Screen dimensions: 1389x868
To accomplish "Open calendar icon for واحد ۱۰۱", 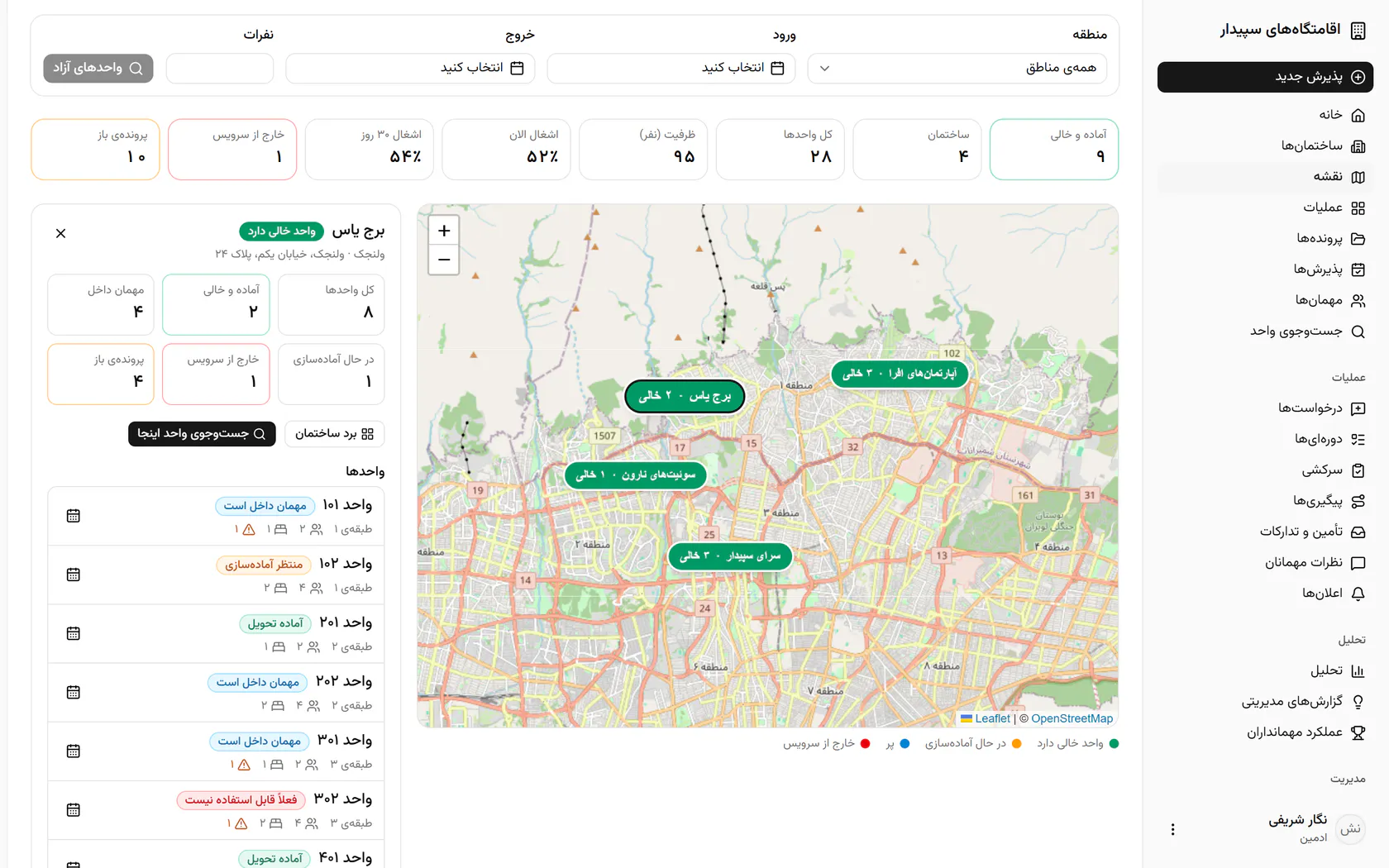I will tap(73, 516).
